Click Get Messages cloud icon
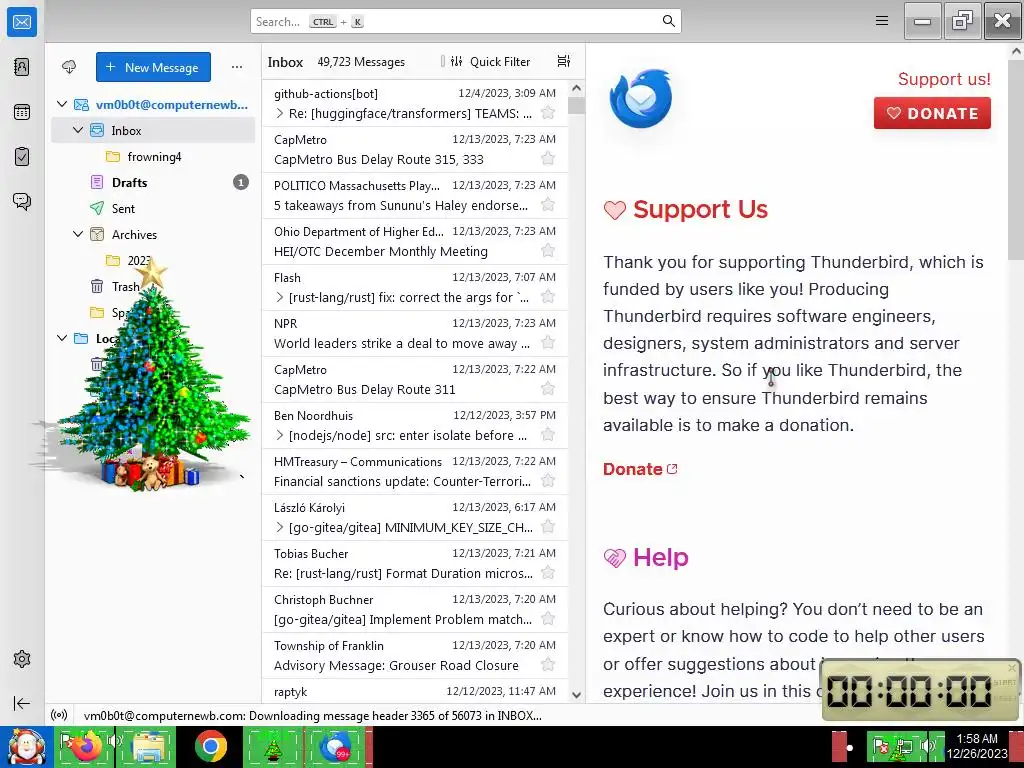This screenshot has height=768, width=1024. coord(69,67)
